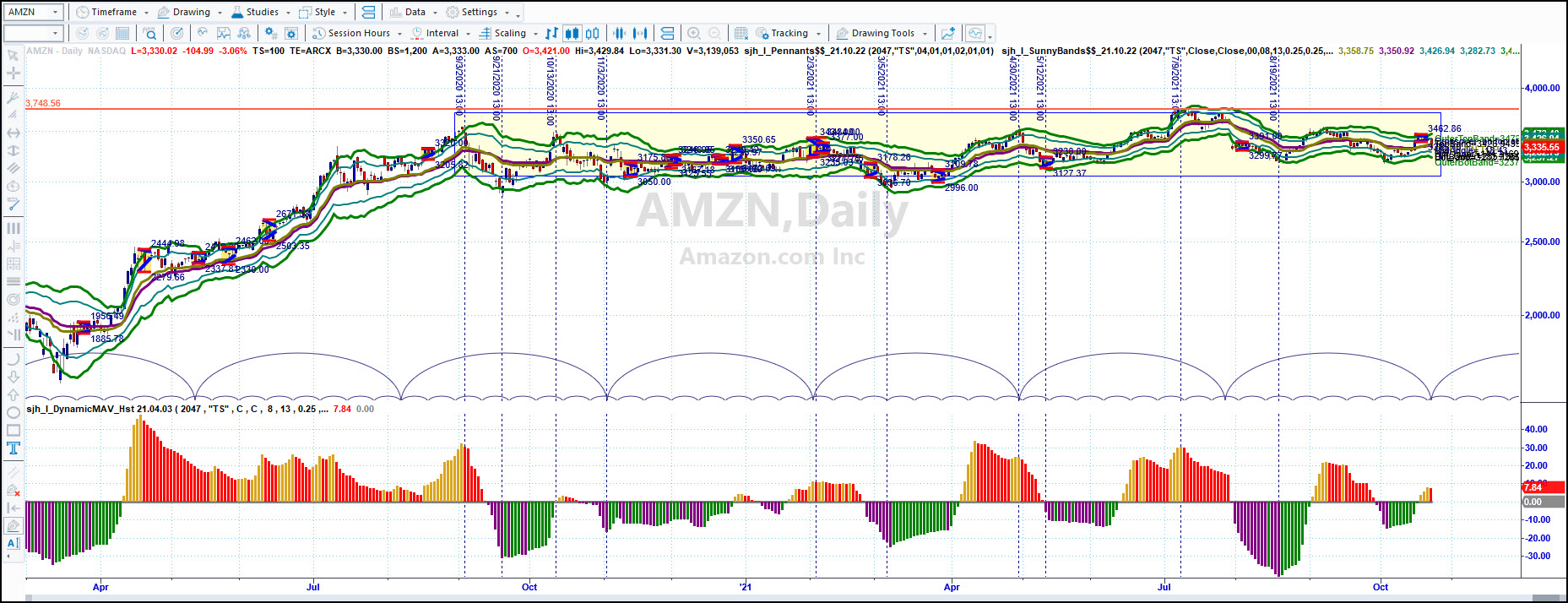Open the Data menu
This screenshot has height=603, width=1568.
point(413,12)
